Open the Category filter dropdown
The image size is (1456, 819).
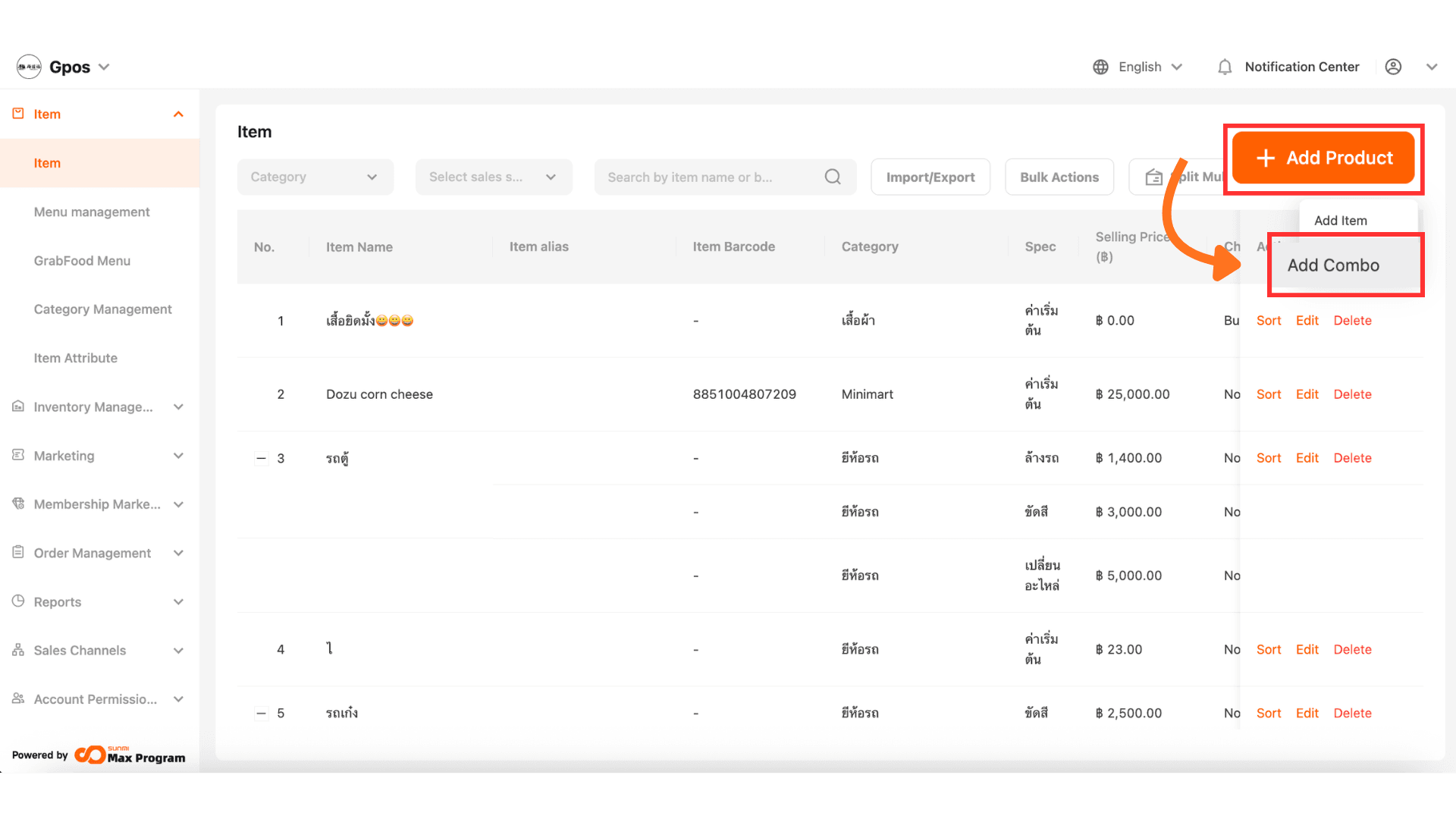(315, 177)
